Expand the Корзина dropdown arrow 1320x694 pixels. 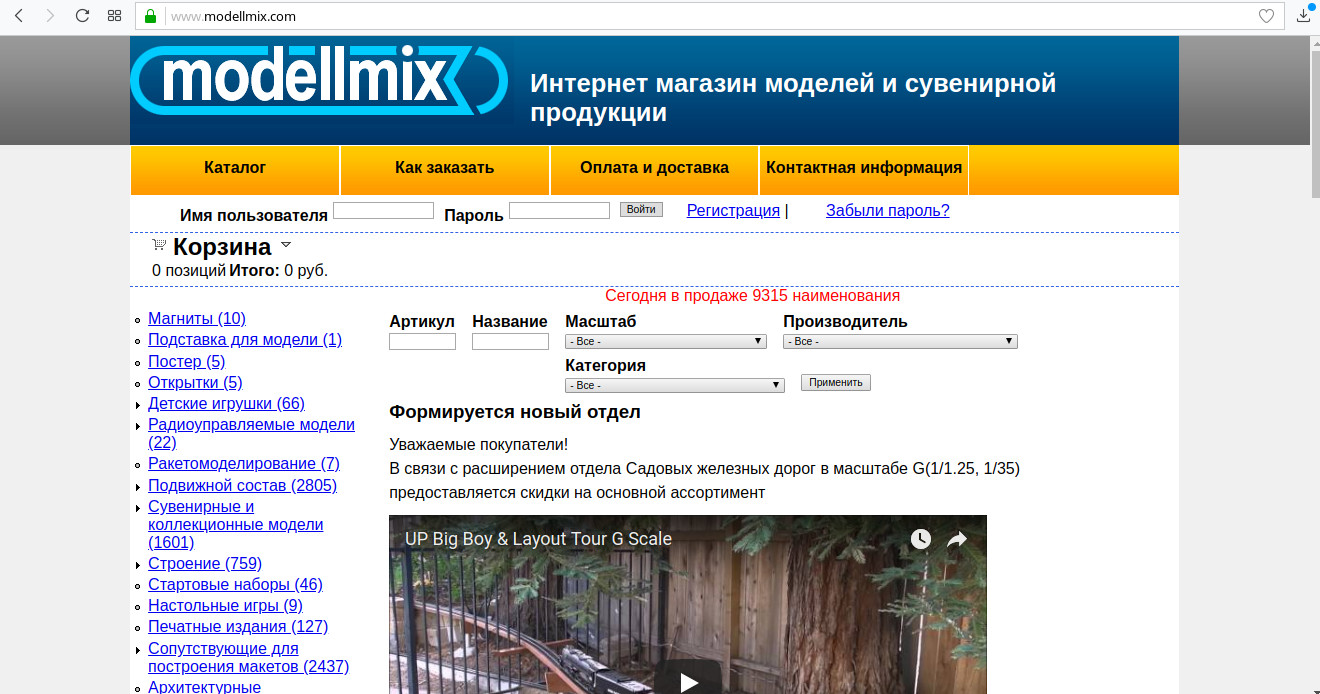tap(285, 244)
